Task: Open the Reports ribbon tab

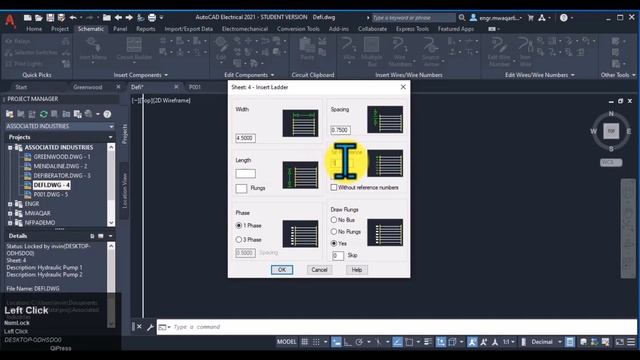Action: coord(146,29)
